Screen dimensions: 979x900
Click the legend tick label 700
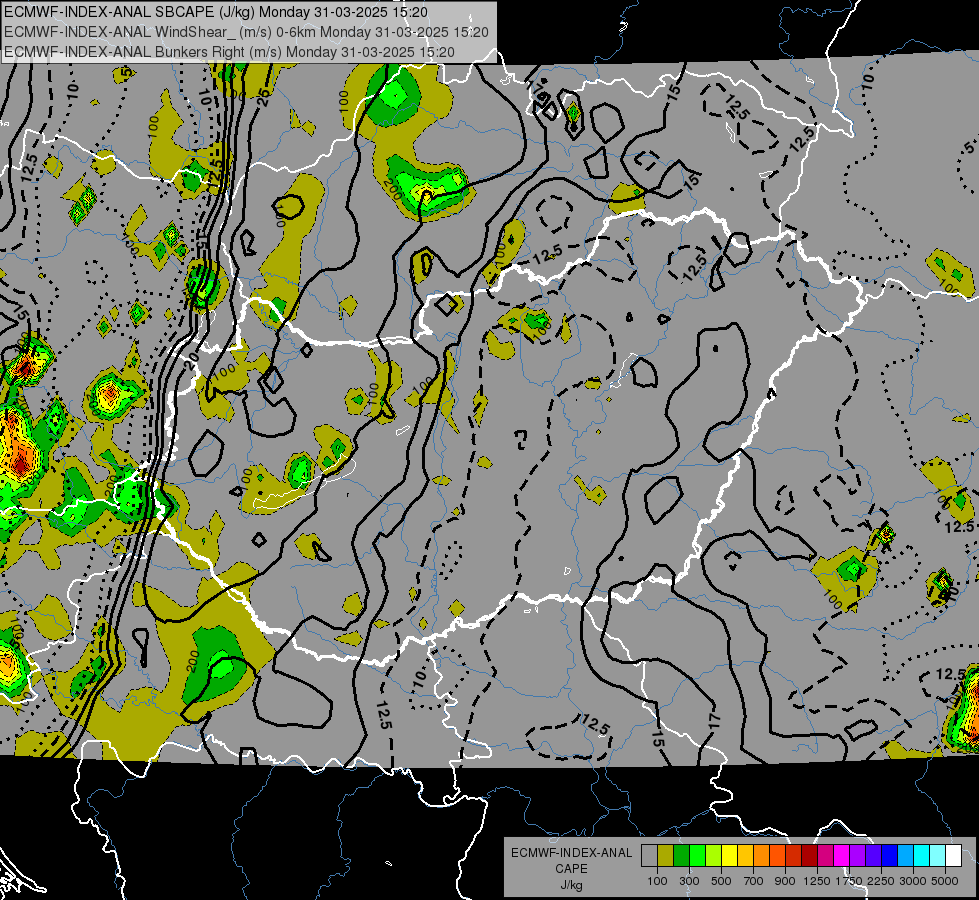[754, 881]
